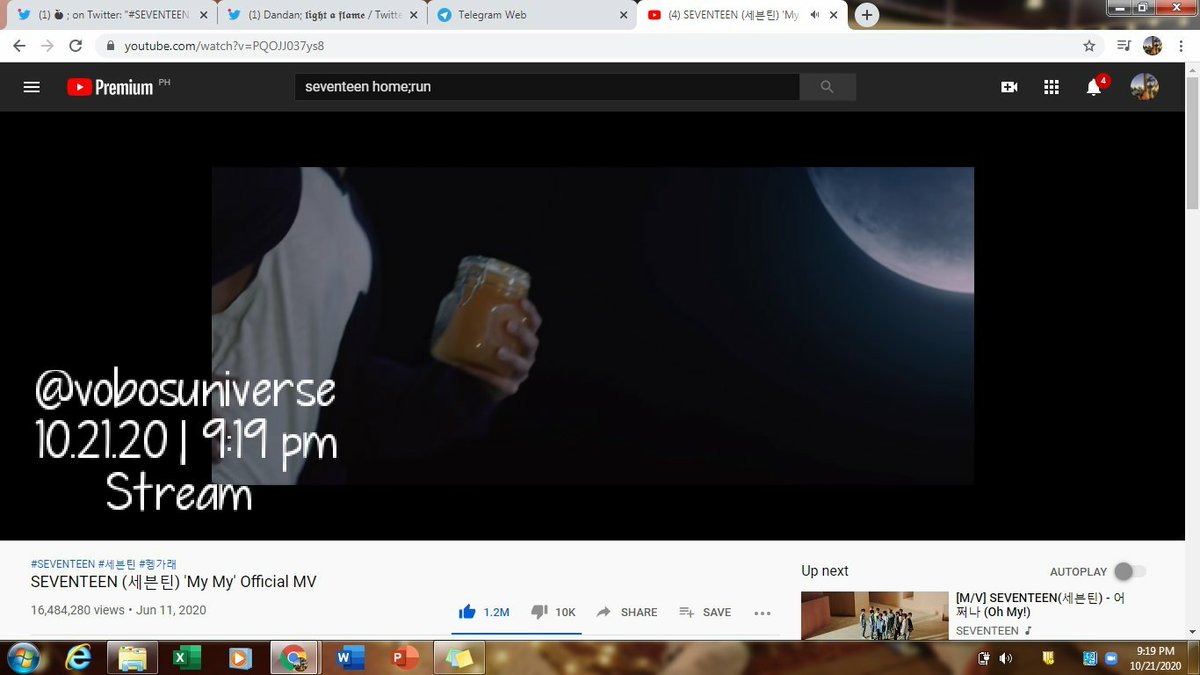The height and width of the screenshot is (675, 1200).
Task: Click the #헹가래 hashtag link
Action: (158, 564)
